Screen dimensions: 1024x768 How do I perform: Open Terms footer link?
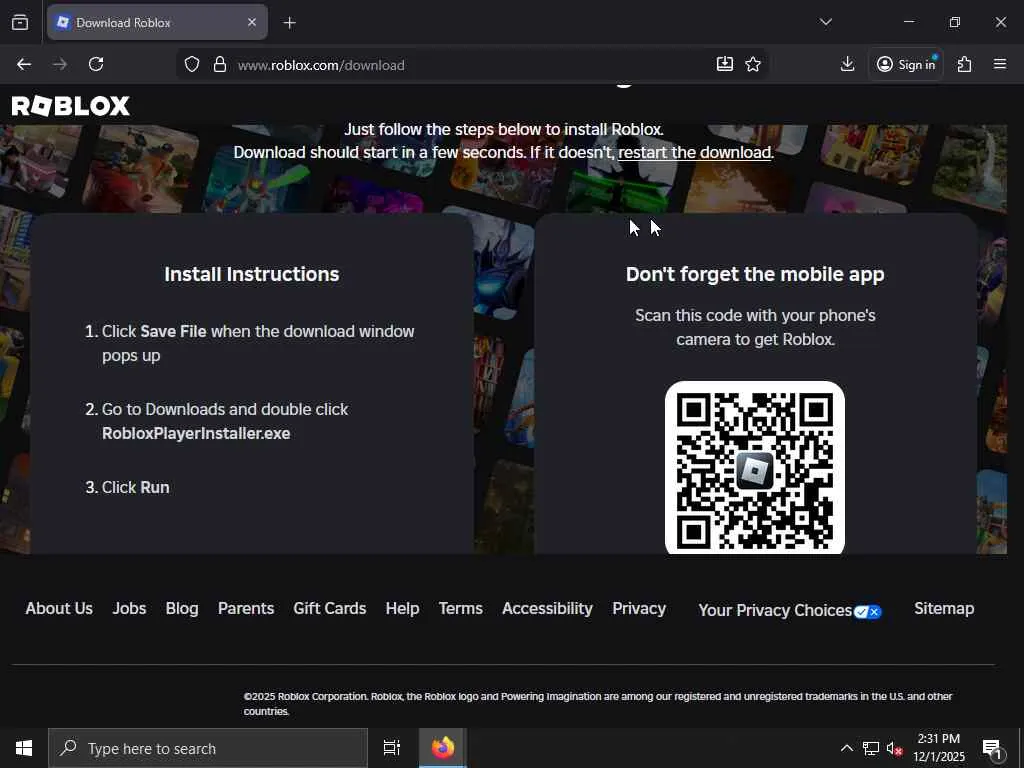[460, 608]
